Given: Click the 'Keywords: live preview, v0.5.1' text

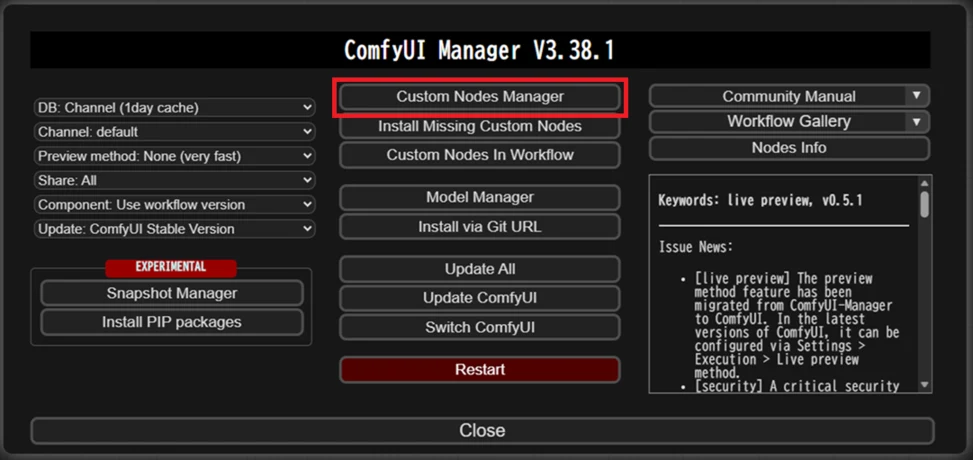Looking at the screenshot, I should (x=760, y=201).
